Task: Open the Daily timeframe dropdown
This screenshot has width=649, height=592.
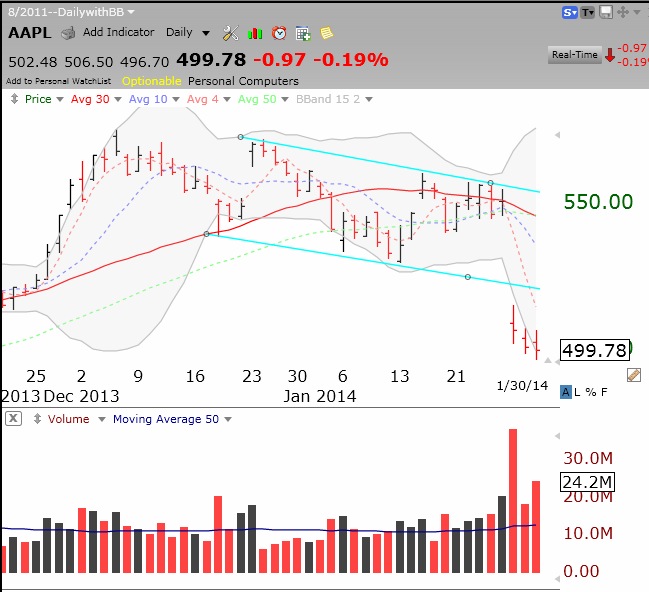Action: tap(187, 32)
